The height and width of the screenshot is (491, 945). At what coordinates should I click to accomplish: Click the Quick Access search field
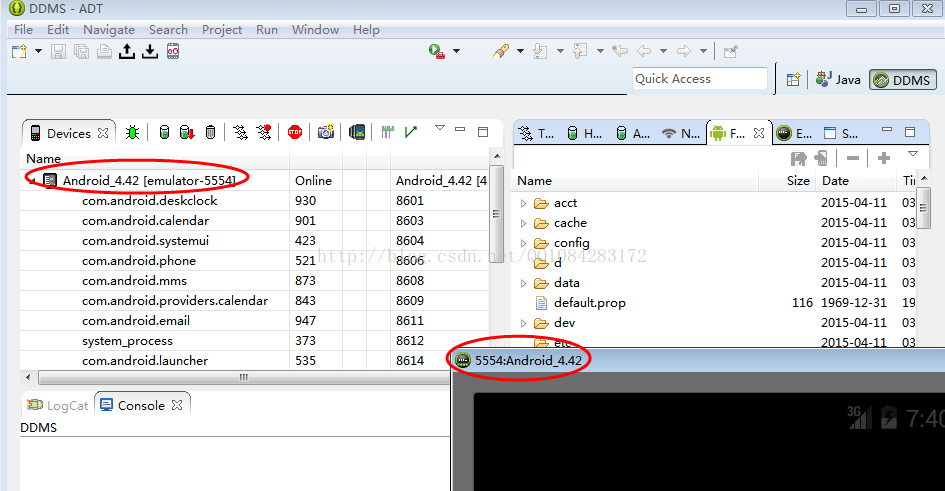(700, 79)
